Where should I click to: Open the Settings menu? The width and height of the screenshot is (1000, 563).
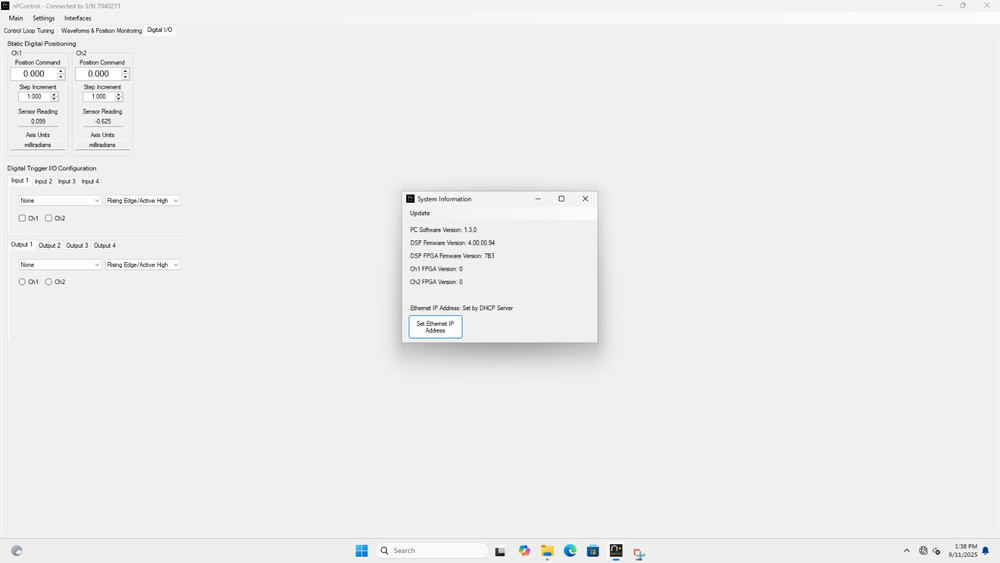tap(43, 18)
